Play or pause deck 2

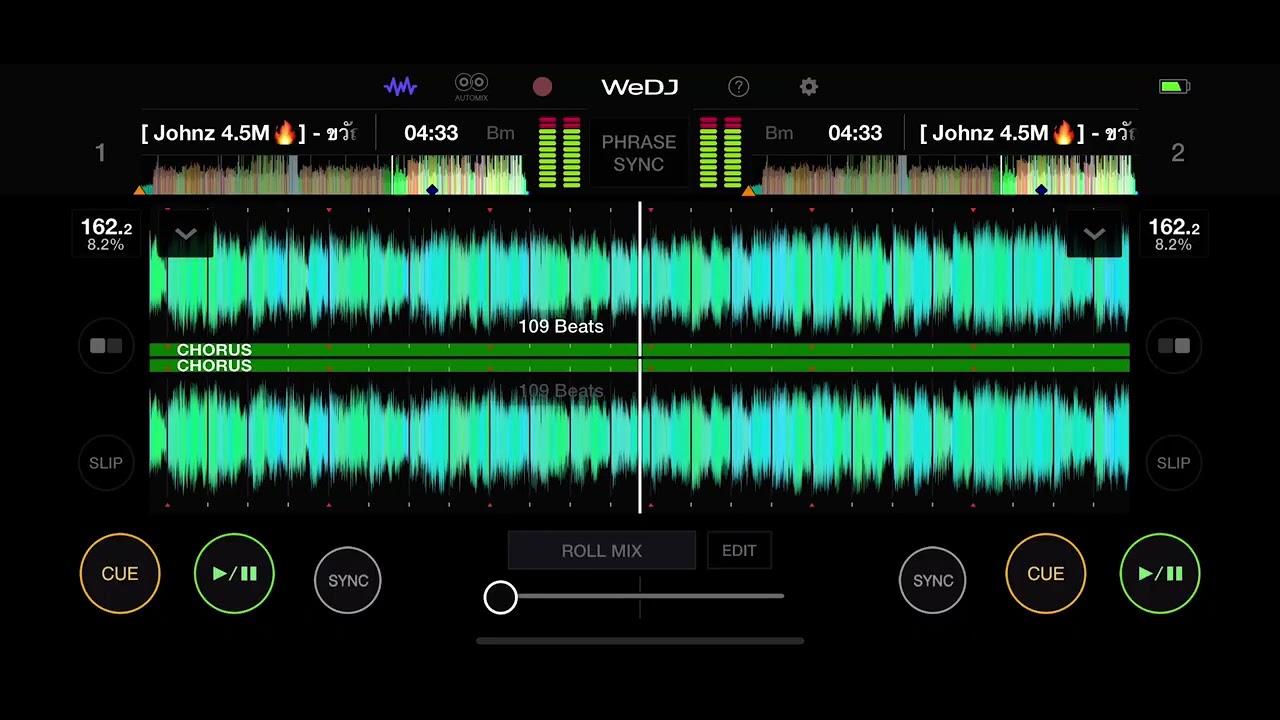1160,574
